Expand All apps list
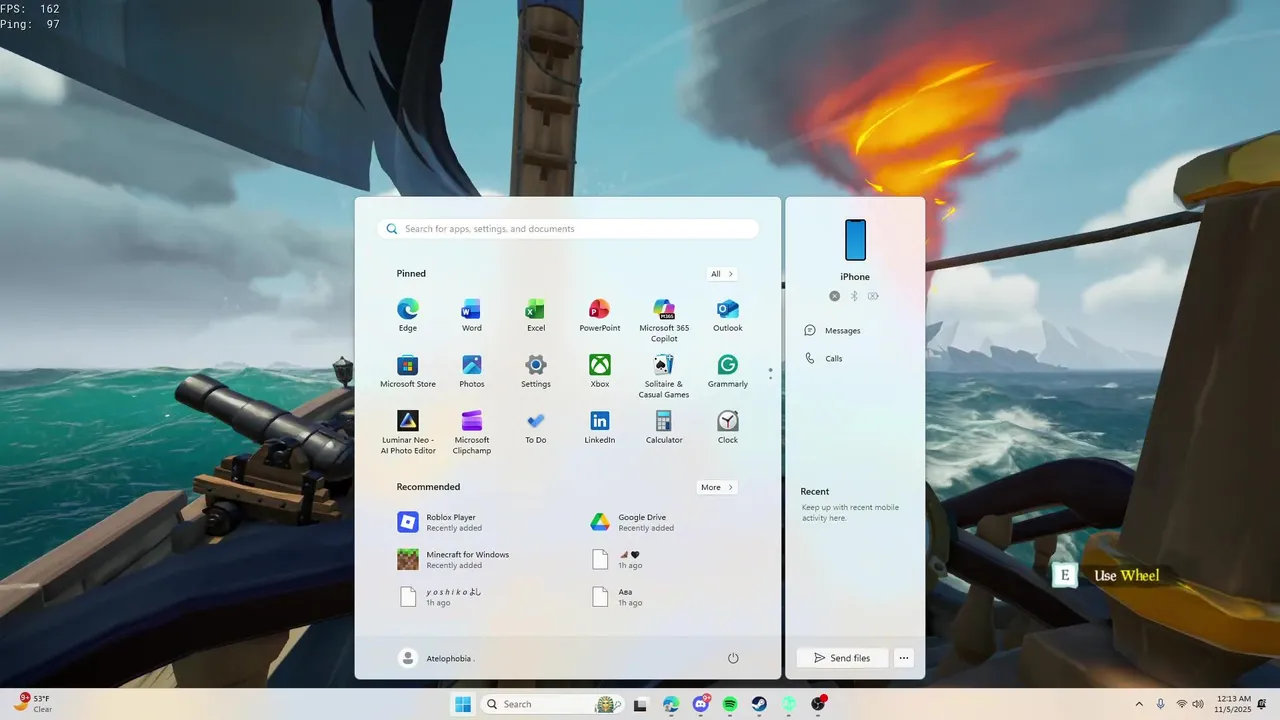The height and width of the screenshot is (720, 1280). click(x=722, y=274)
